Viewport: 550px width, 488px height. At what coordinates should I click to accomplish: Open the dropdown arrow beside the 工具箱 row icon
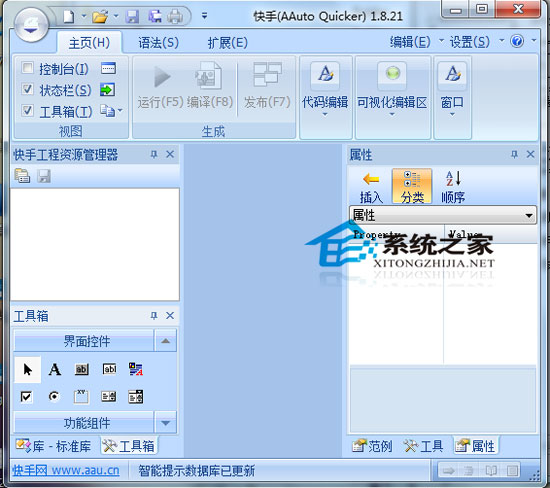120,111
